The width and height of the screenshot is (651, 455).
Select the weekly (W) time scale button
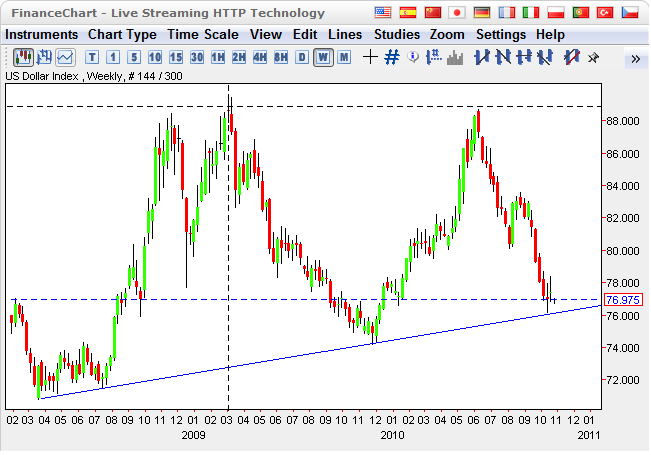click(x=323, y=57)
